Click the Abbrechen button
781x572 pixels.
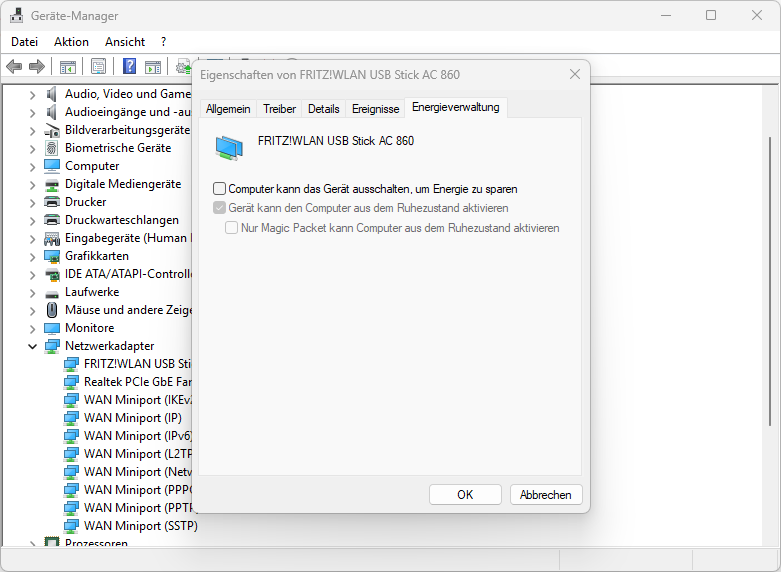coord(546,495)
